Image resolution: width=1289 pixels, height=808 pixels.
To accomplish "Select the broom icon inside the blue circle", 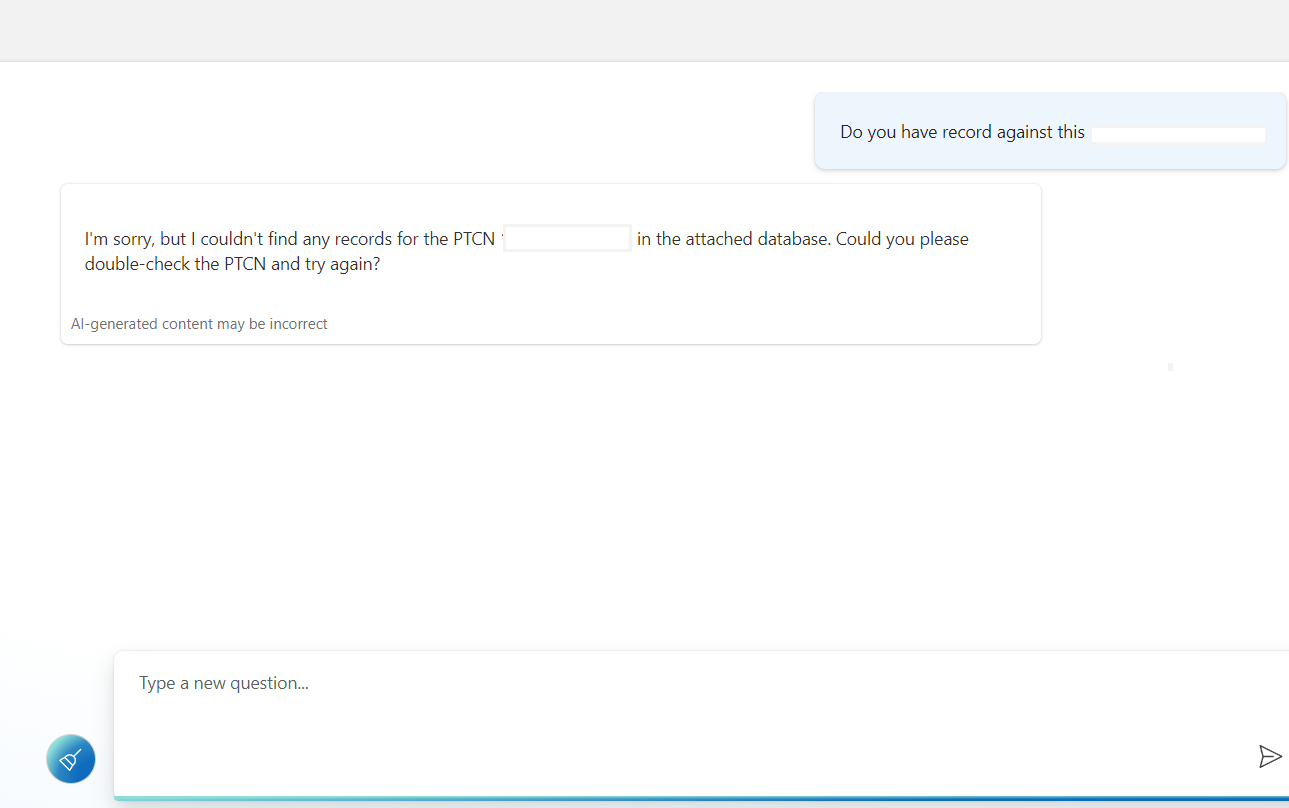I will coord(70,759).
